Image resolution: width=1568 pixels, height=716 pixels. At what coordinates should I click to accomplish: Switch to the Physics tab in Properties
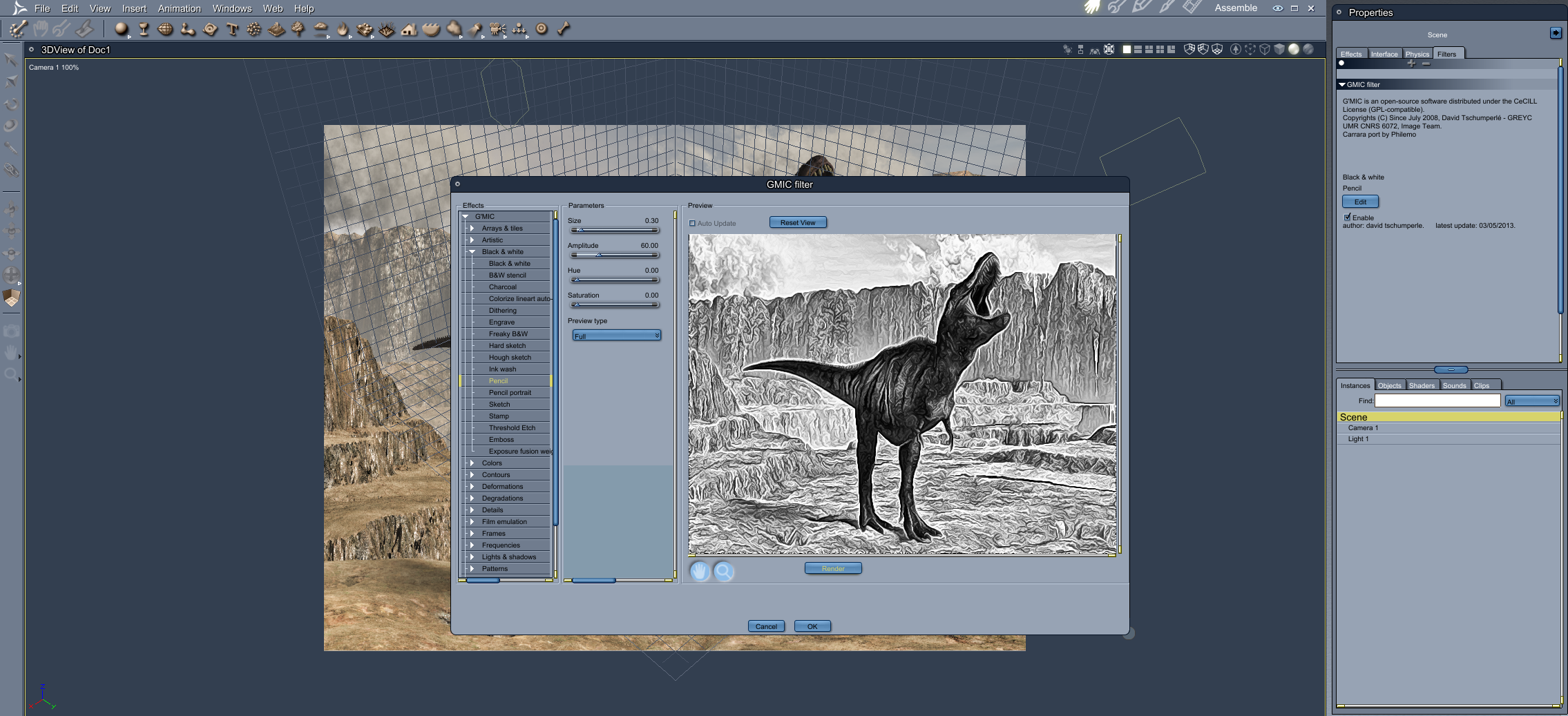tap(1417, 54)
